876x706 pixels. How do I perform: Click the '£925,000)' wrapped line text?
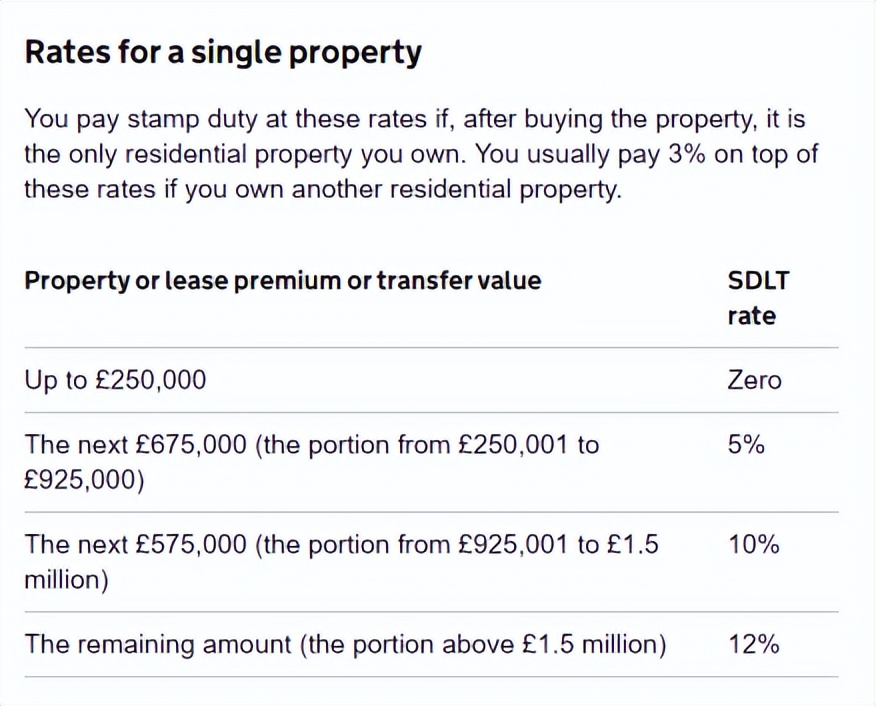[x=84, y=480]
